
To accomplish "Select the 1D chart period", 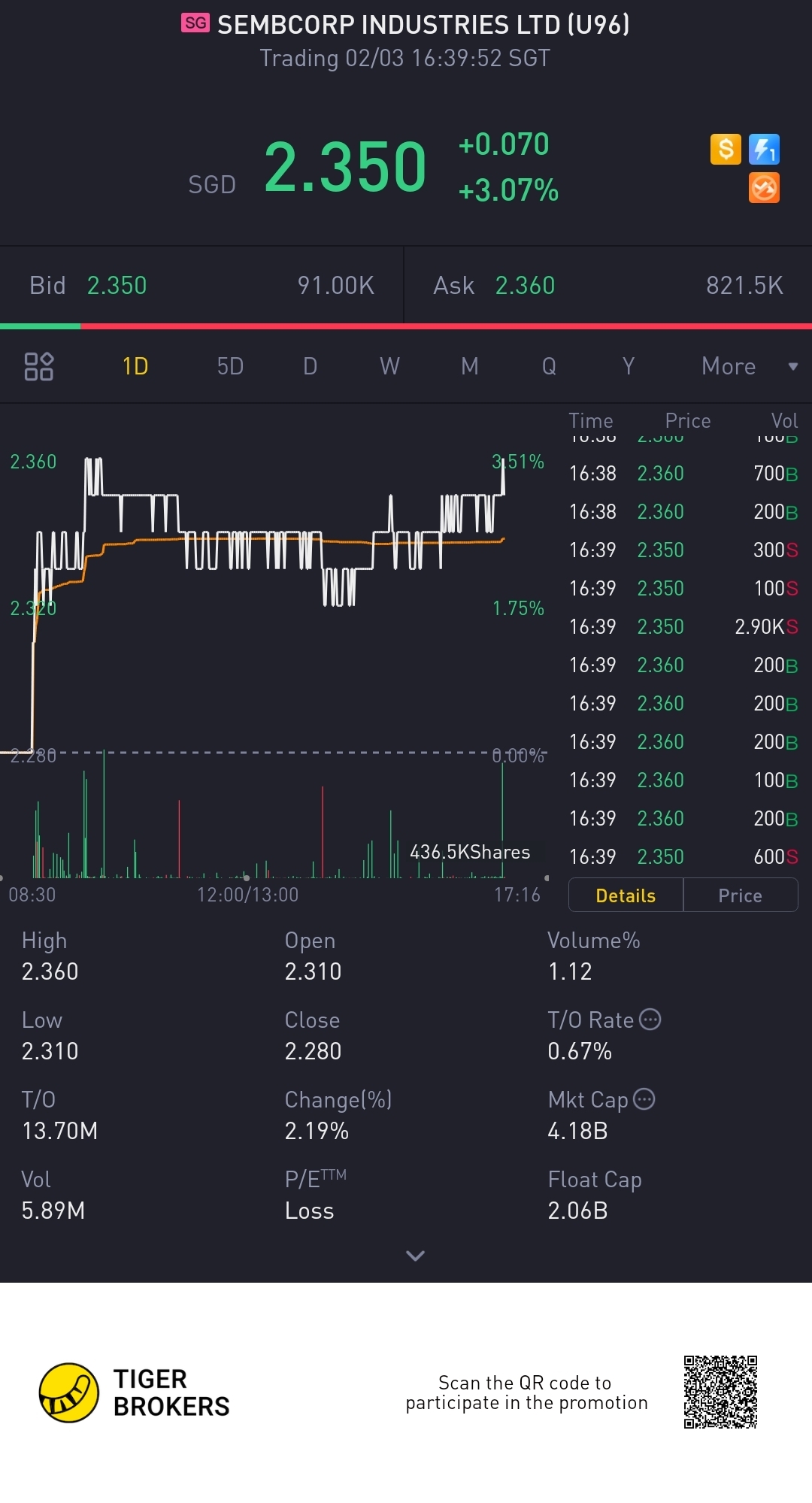I will (x=135, y=366).
